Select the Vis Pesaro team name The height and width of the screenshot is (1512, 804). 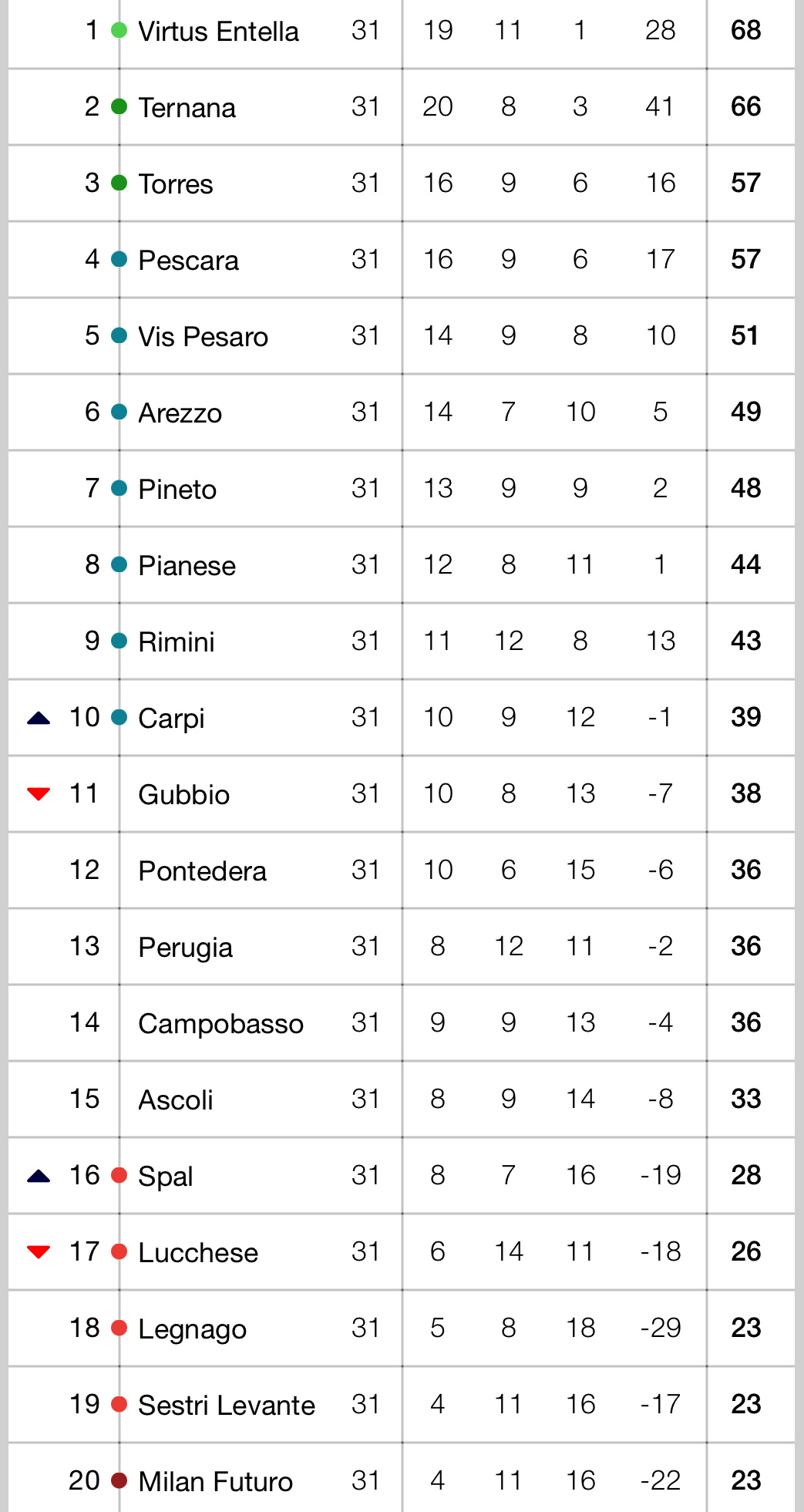(x=204, y=337)
